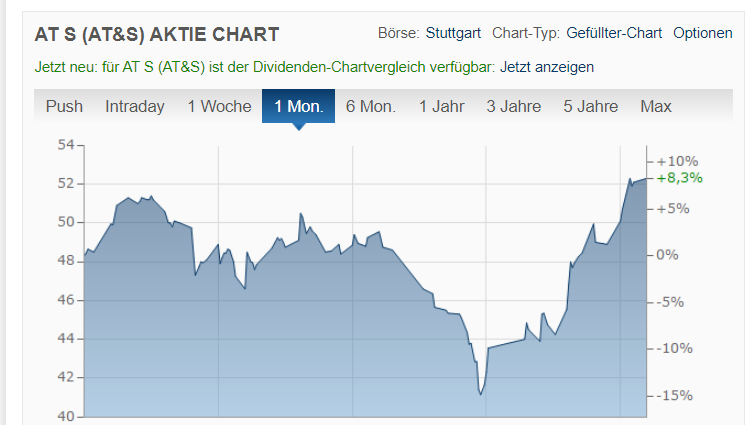
Task: Click the chart peak near 52
Action: coord(630,179)
